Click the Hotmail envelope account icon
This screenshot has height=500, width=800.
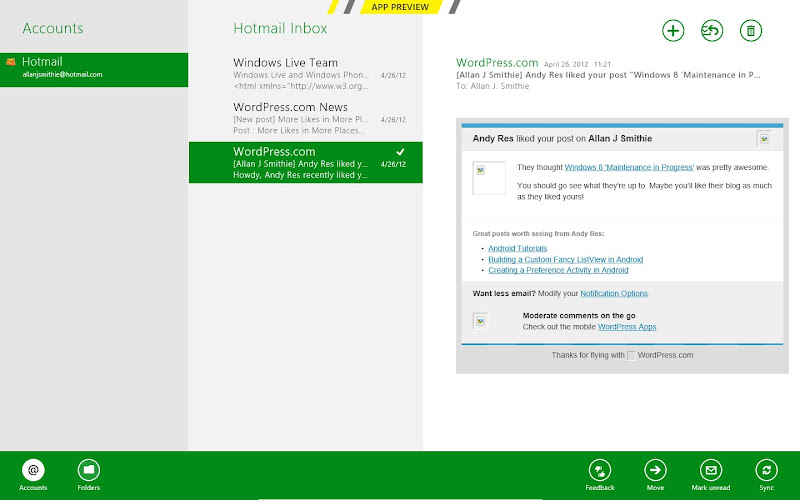tap(11, 62)
